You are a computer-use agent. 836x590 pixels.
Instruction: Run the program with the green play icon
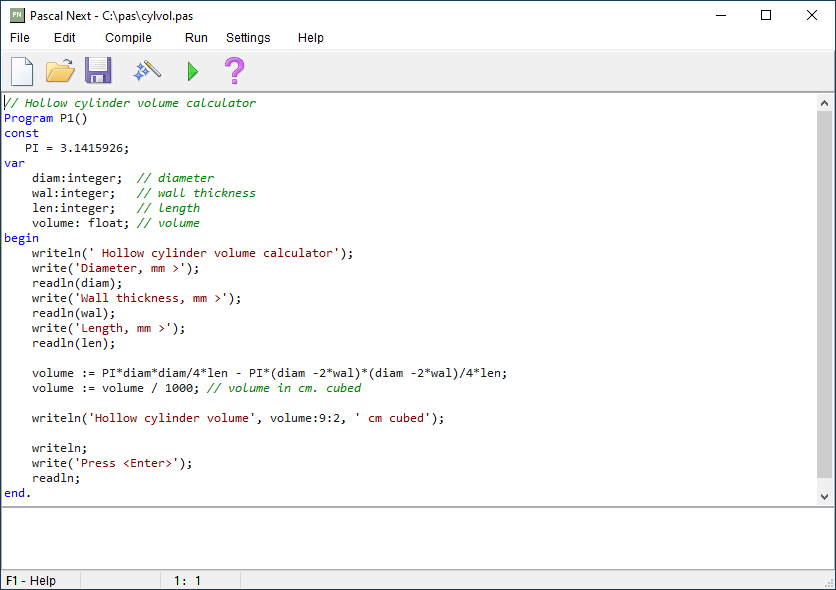point(193,71)
